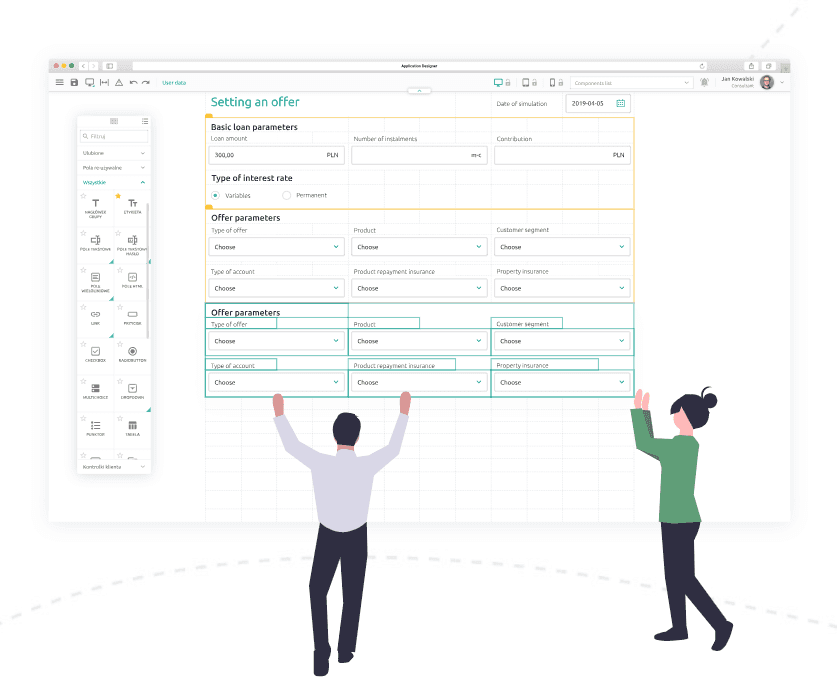
Task: Open the calendar picker for simulation date
Action: pos(621,103)
